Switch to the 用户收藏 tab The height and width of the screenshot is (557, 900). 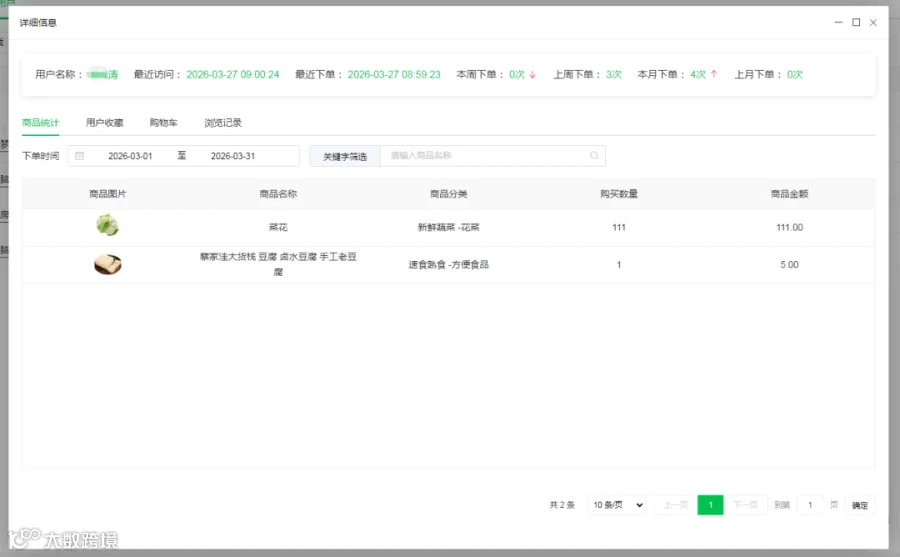(104, 123)
